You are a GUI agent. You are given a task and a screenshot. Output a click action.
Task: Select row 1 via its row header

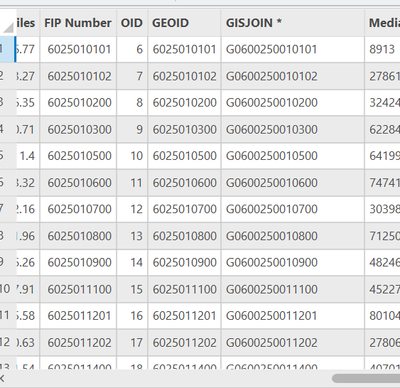(x=7, y=49)
